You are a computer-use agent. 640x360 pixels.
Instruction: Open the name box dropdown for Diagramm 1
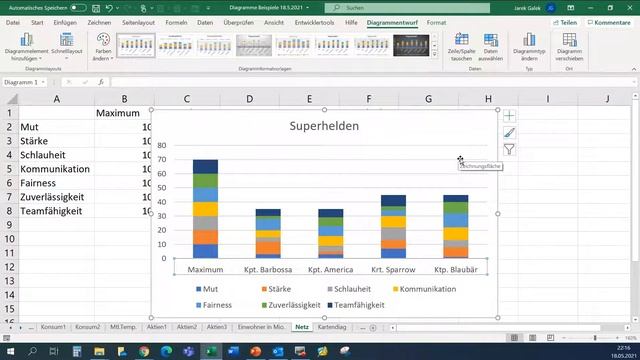(x=43, y=82)
